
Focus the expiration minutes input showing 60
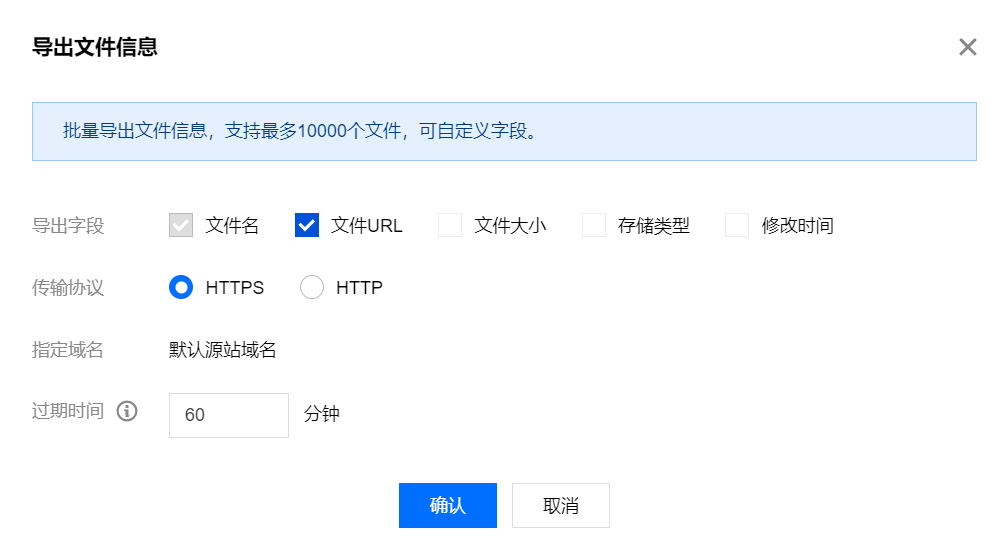[229, 415]
